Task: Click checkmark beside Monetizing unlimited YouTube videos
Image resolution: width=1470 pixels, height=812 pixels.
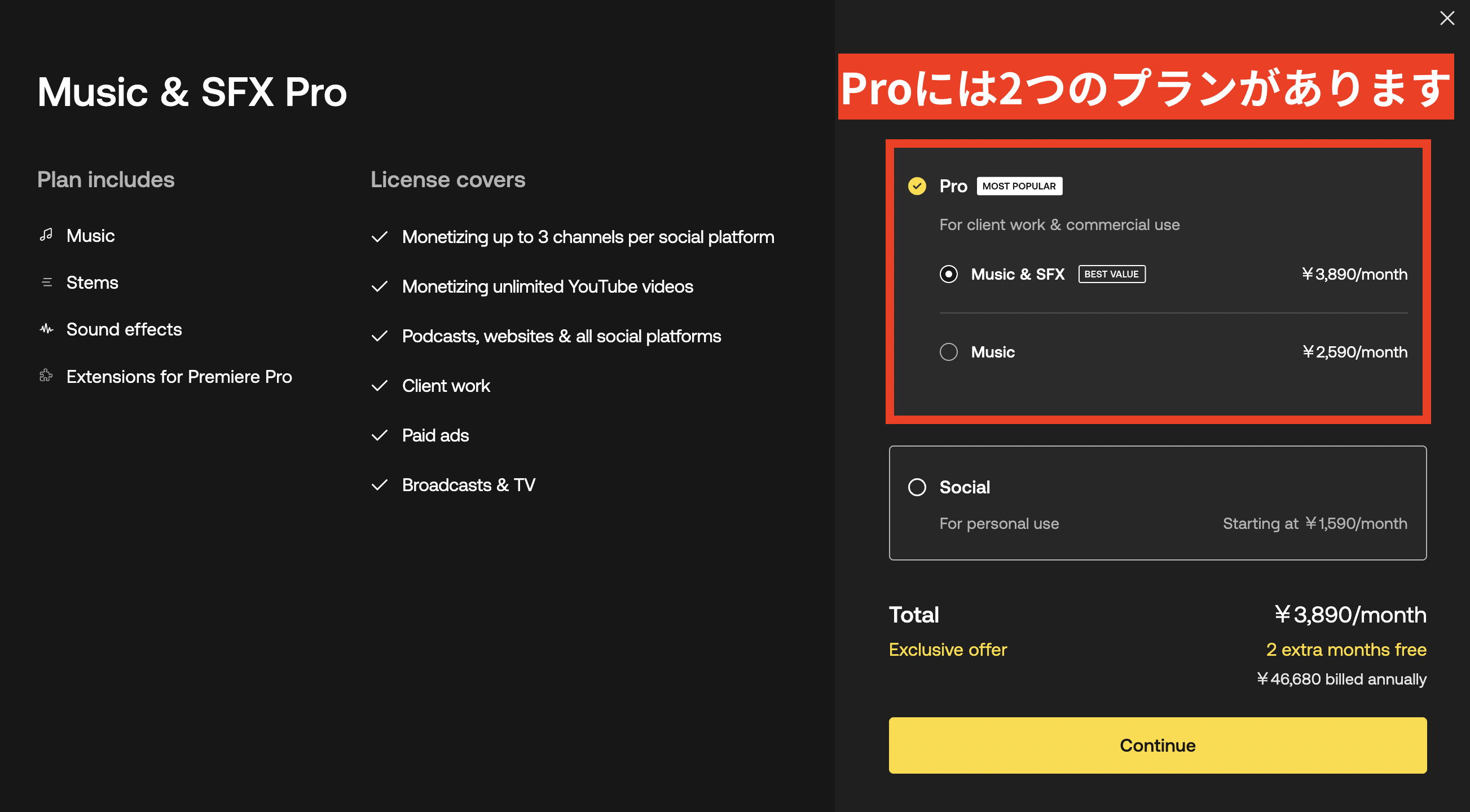Action: point(380,286)
